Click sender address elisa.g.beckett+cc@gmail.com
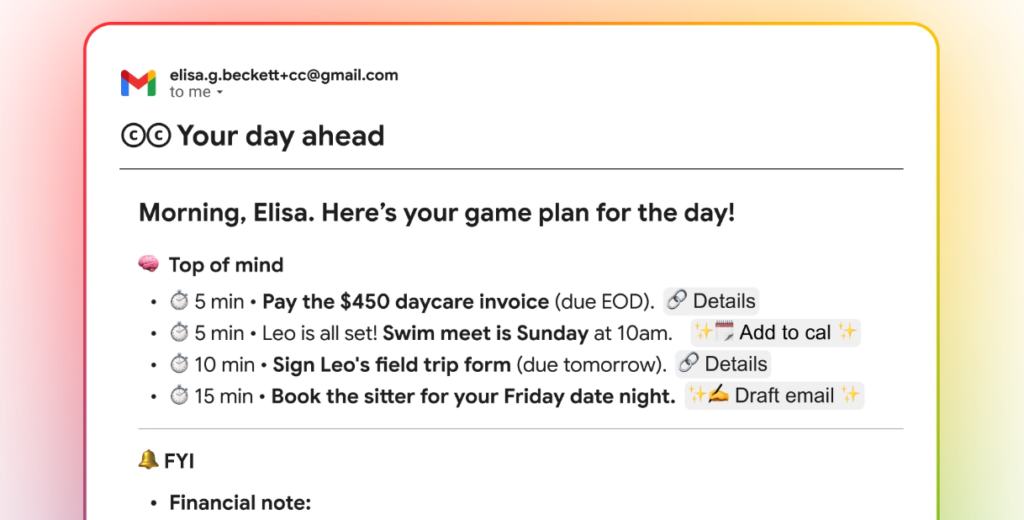 [x=284, y=75]
